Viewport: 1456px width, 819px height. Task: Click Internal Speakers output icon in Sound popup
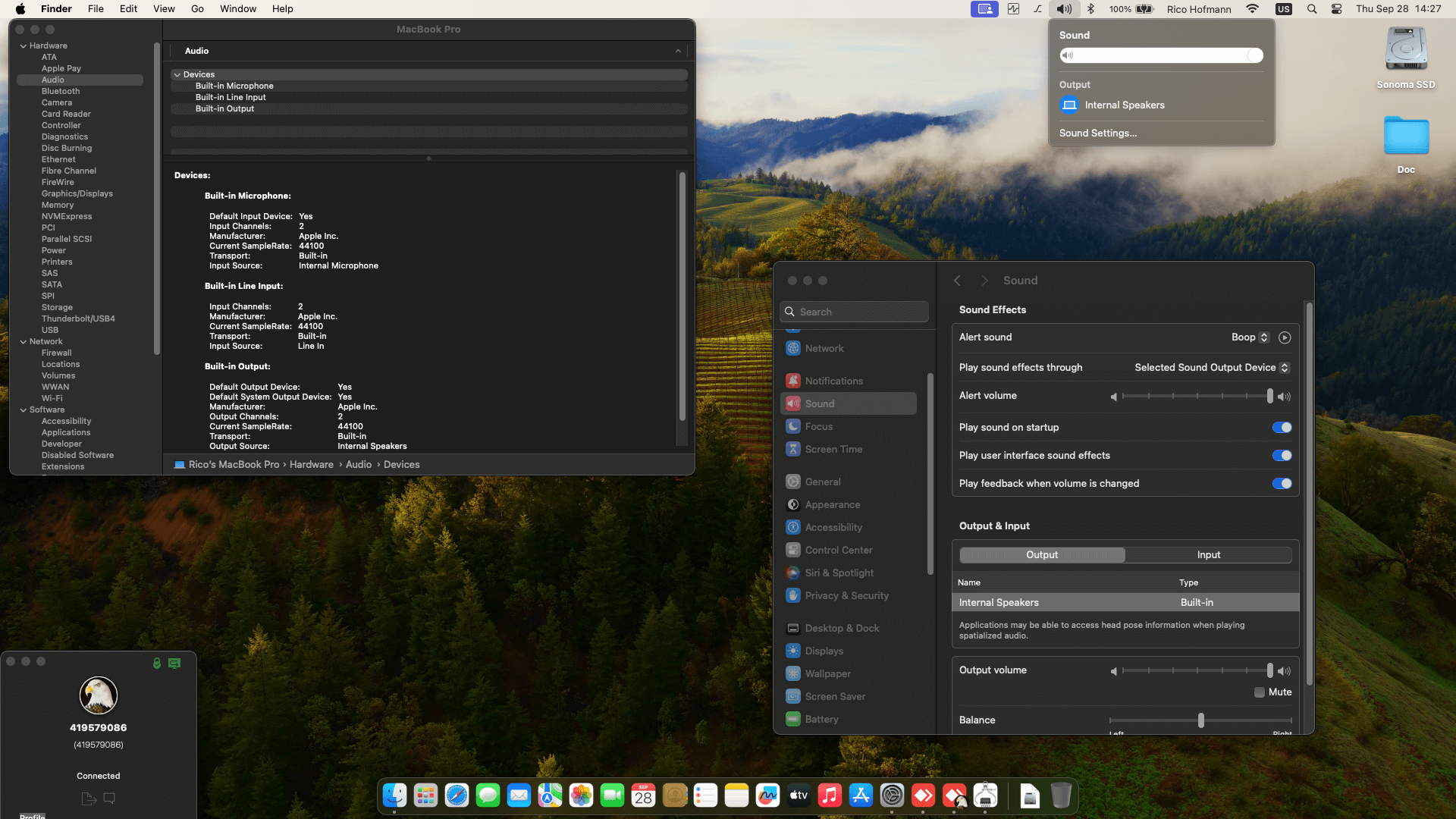coord(1069,105)
